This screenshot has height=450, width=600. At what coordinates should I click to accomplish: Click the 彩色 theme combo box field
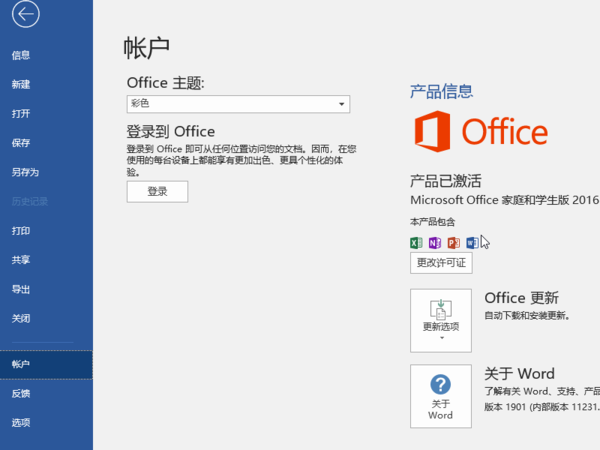pyautogui.click(x=238, y=104)
